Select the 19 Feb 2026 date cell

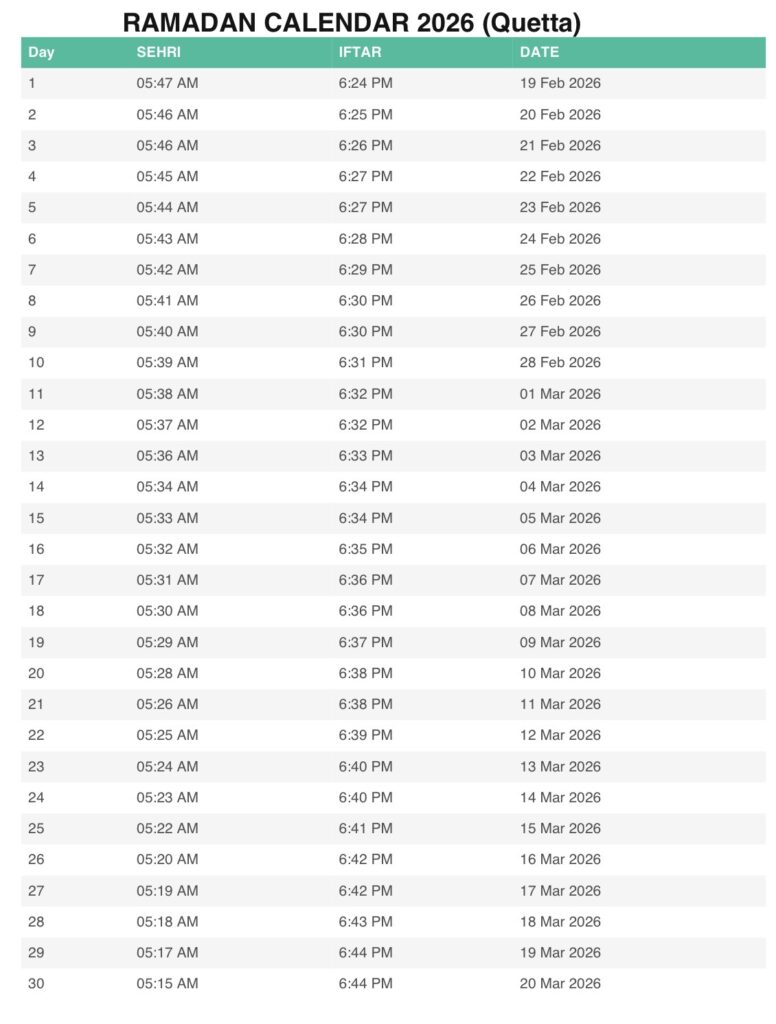pyautogui.click(x=560, y=83)
